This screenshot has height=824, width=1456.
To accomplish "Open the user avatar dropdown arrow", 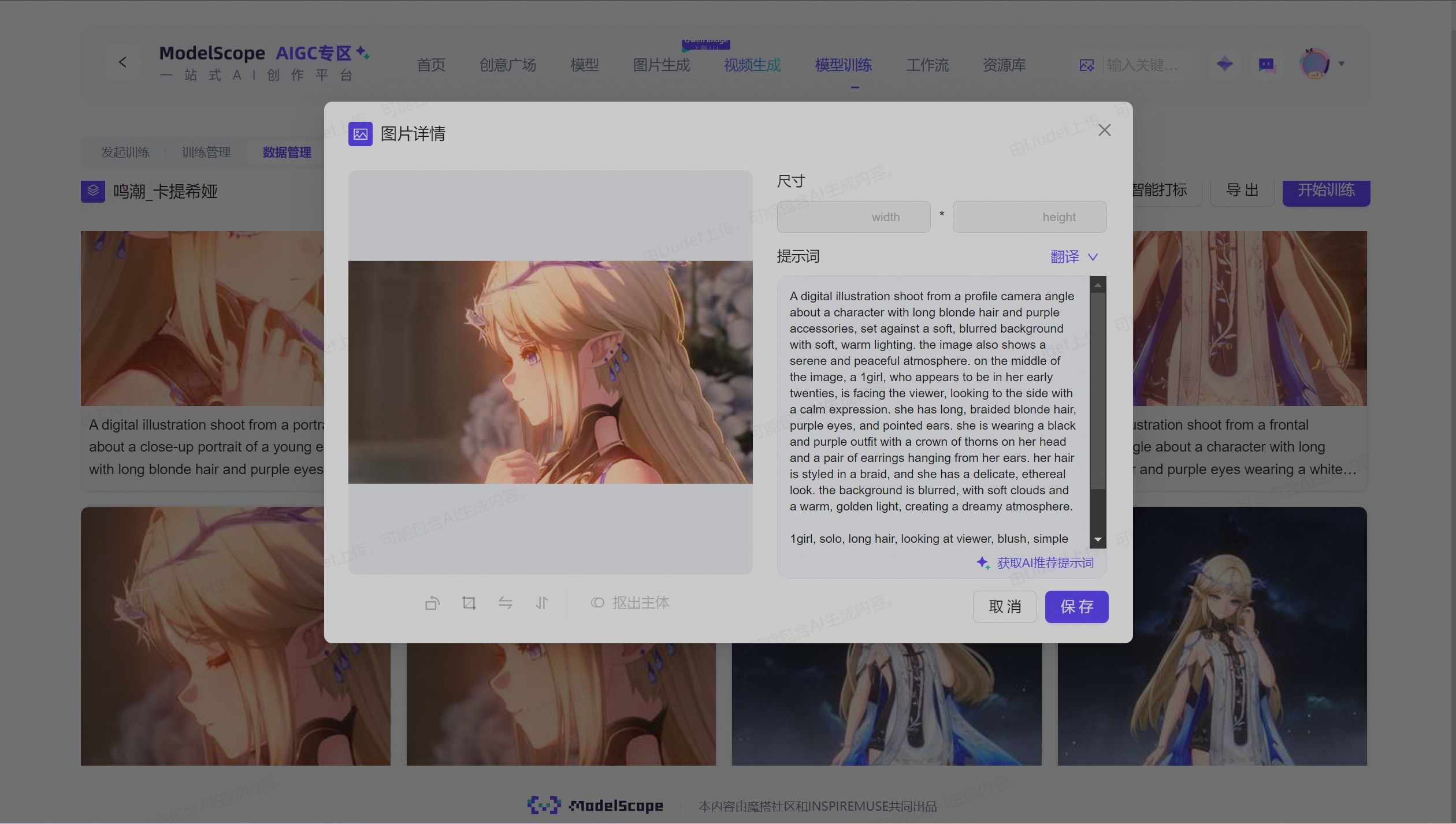I will pos(1342,64).
